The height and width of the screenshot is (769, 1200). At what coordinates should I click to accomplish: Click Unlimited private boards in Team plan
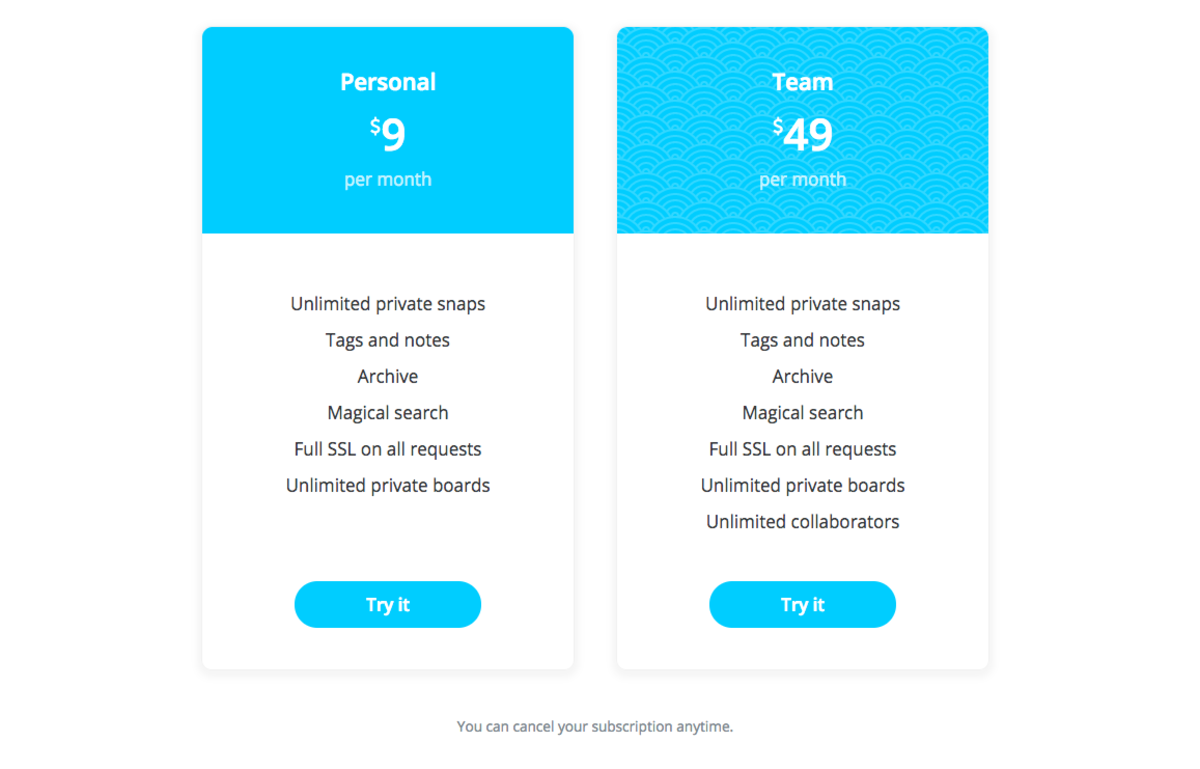tap(803, 485)
